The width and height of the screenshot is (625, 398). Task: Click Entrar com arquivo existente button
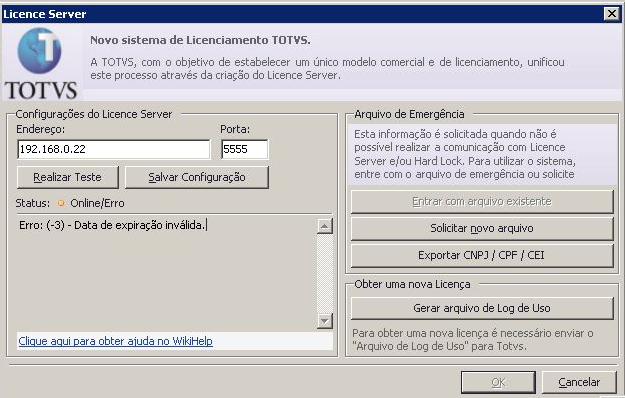pos(482,202)
